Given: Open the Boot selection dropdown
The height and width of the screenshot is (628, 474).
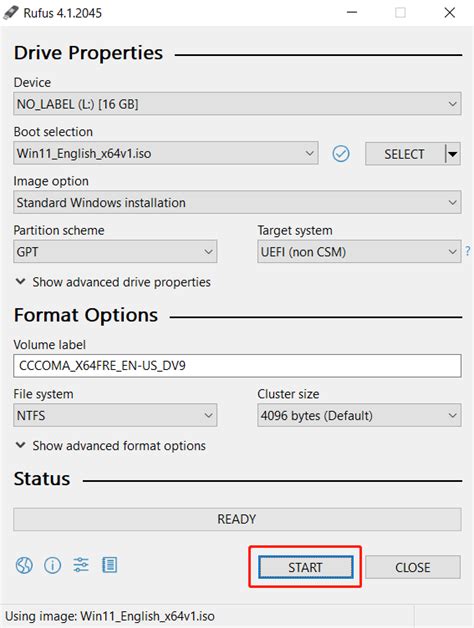Looking at the screenshot, I should [x=166, y=153].
